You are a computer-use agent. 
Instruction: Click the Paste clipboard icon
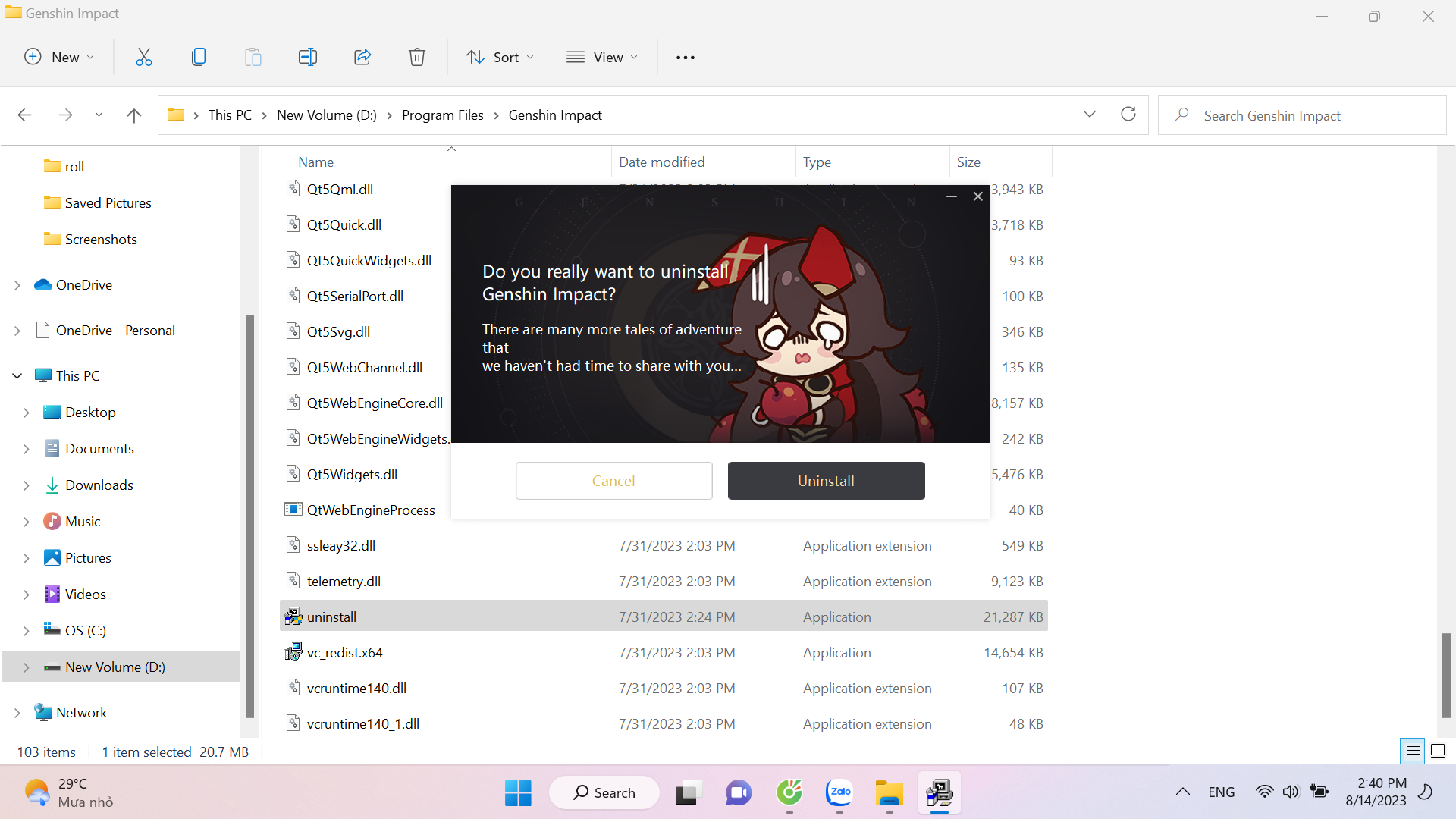click(253, 57)
